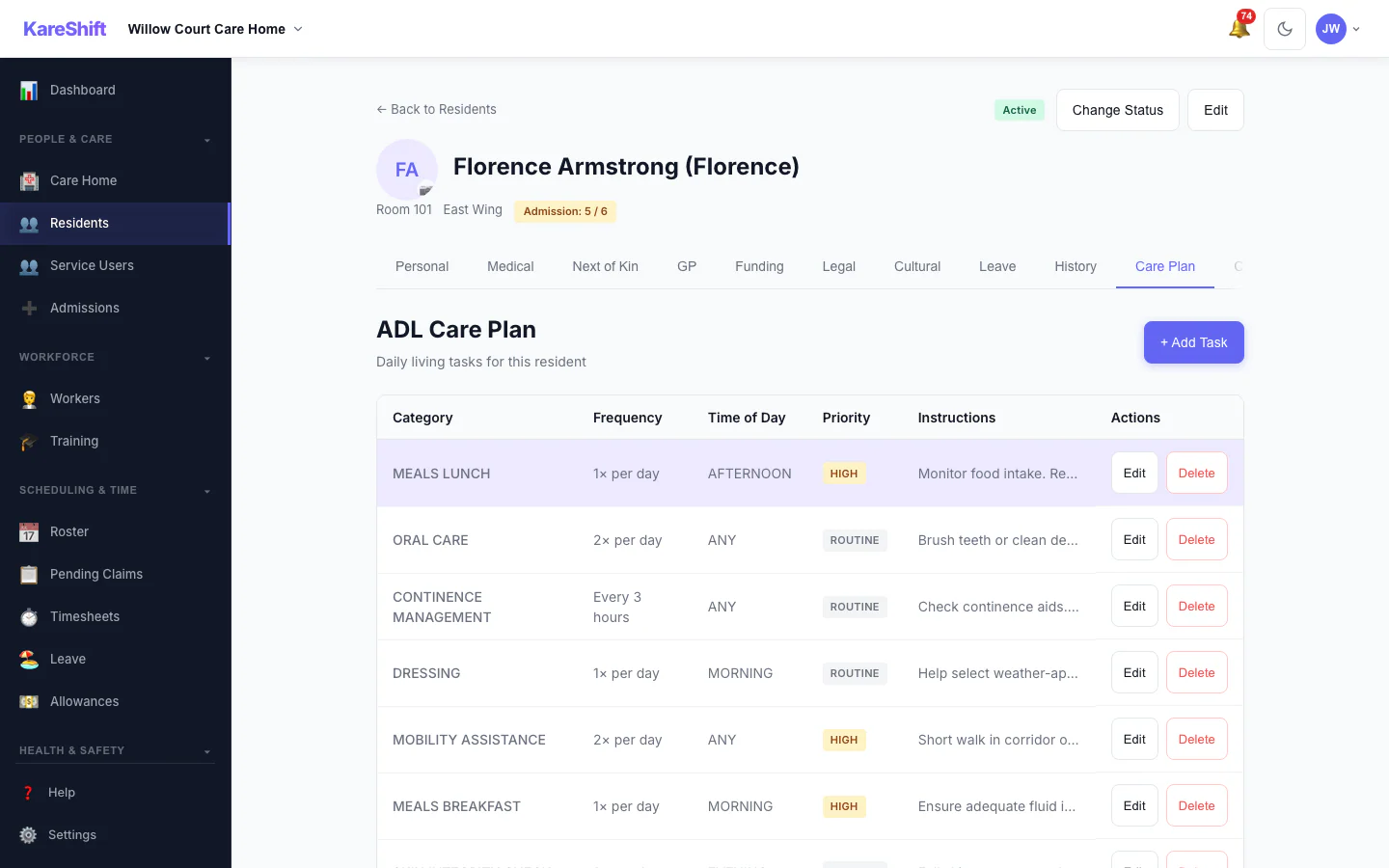Edit the Mobility Assistance task

point(1134,739)
